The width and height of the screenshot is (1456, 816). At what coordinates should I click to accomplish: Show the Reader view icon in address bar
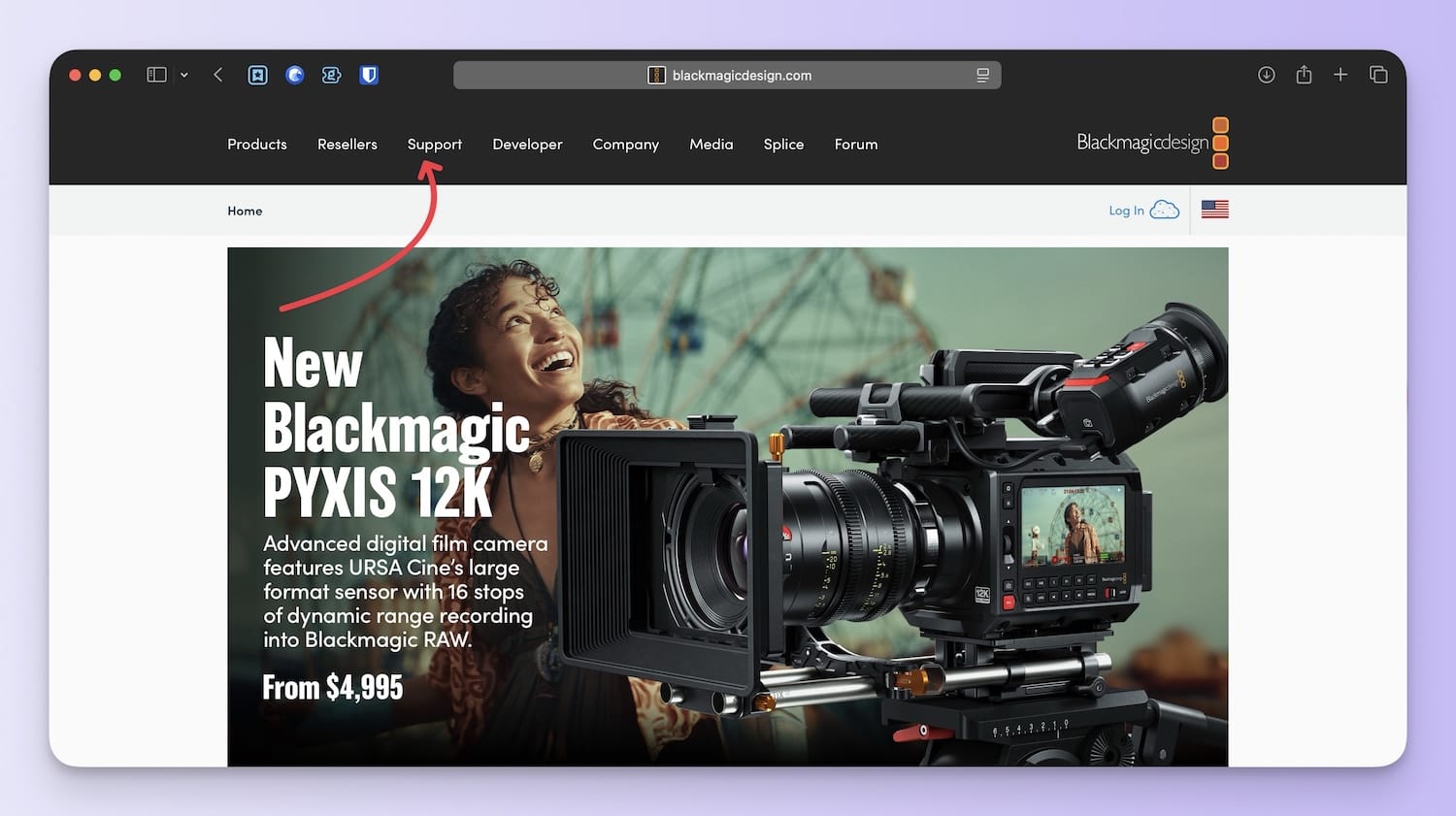click(982, 75)
